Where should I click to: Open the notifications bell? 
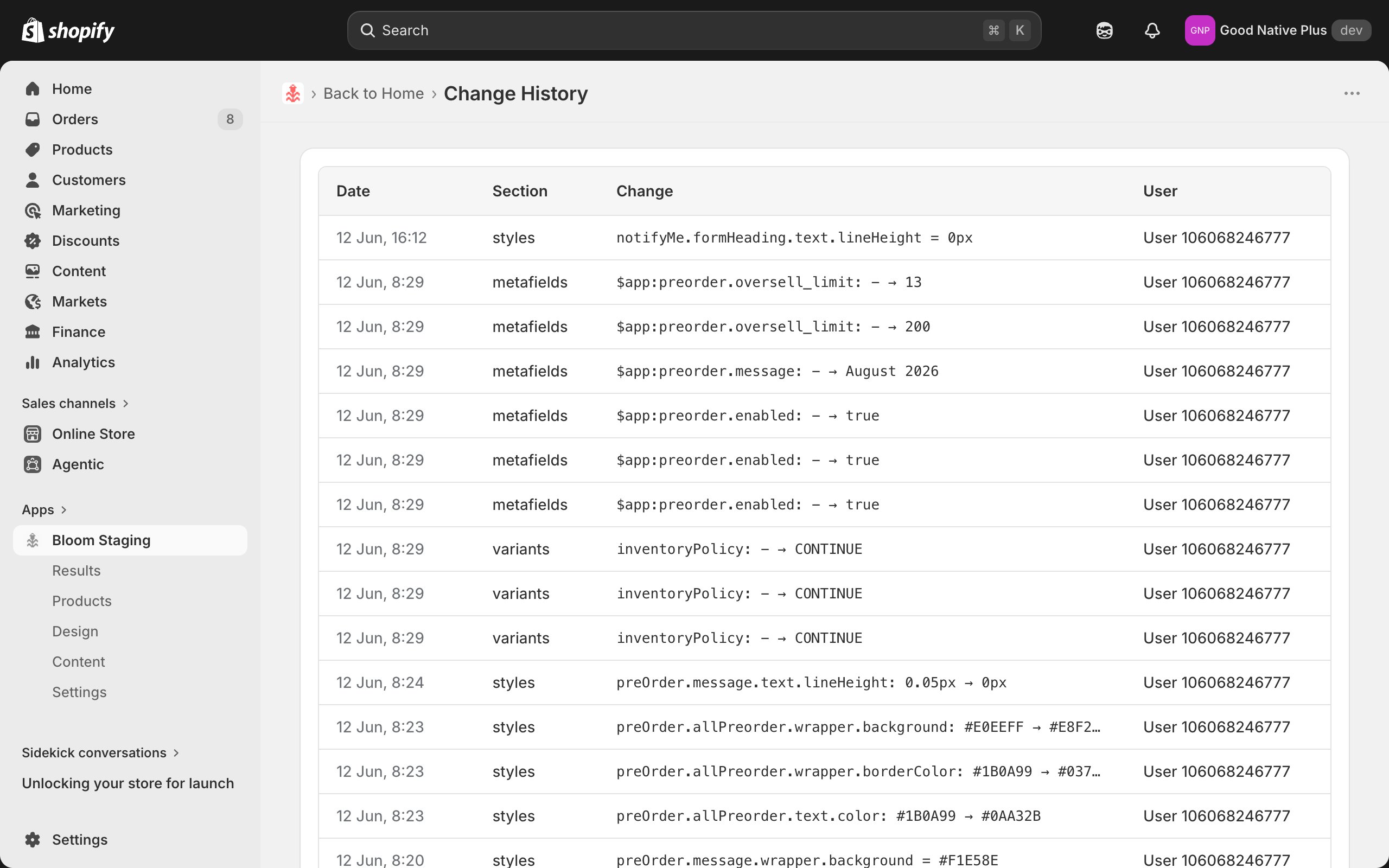pyautogui.click(x=1152, y=30)
